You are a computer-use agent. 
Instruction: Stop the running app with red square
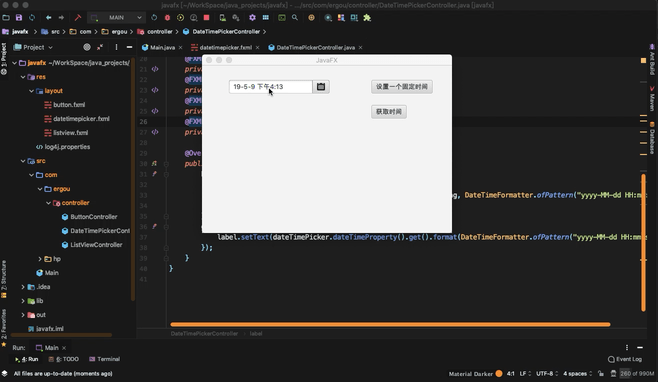(206, 18)
